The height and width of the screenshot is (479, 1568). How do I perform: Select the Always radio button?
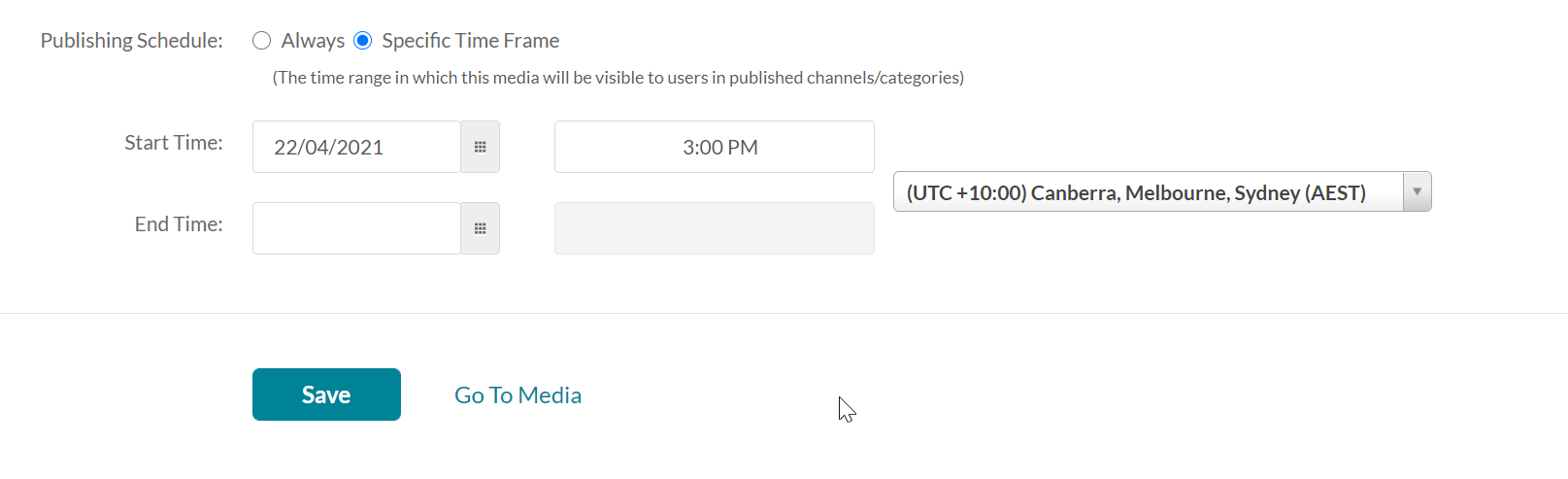(x=261, y=41)
